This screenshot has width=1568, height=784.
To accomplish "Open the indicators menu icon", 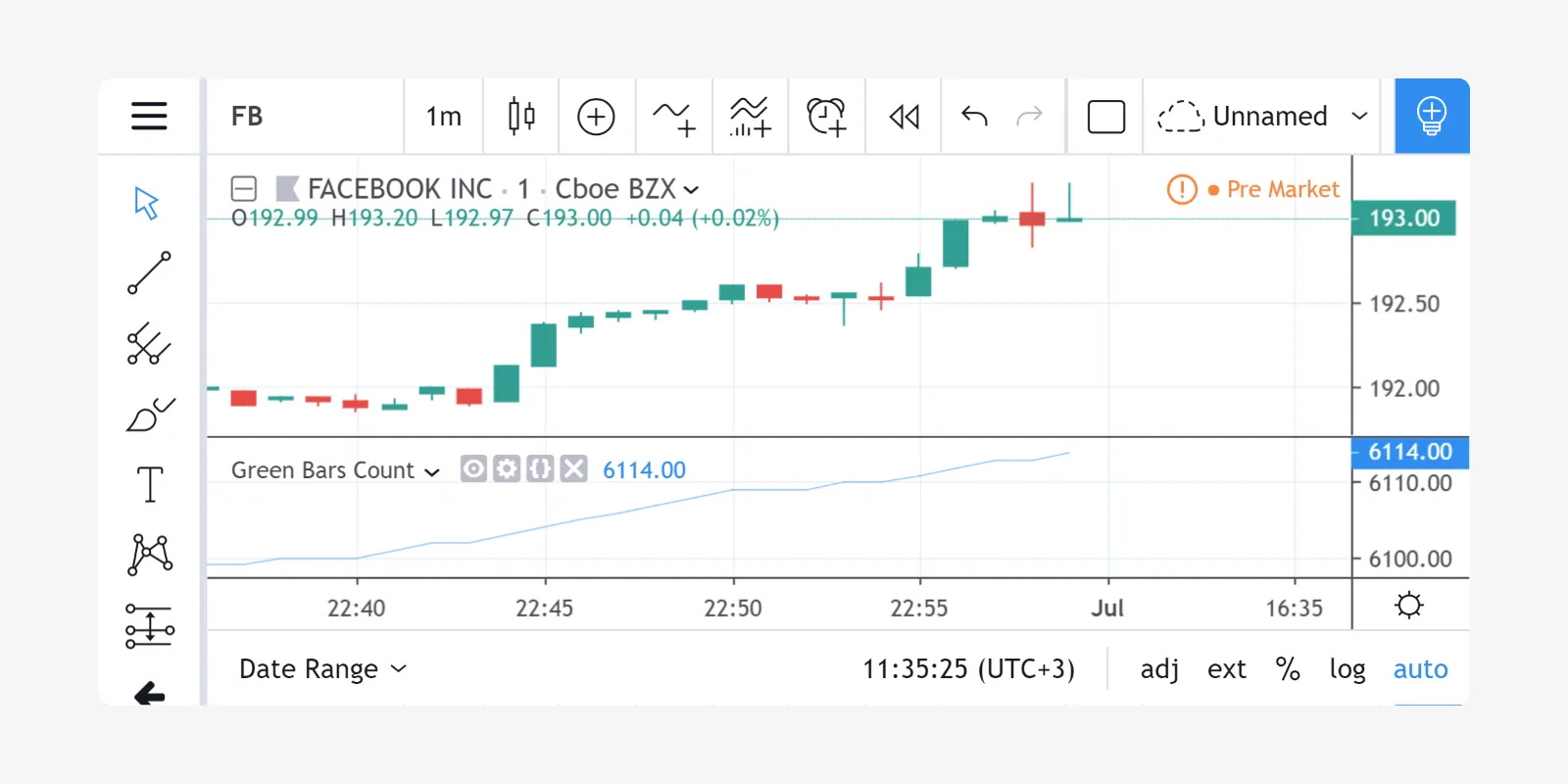I will (x=674, y=116).
